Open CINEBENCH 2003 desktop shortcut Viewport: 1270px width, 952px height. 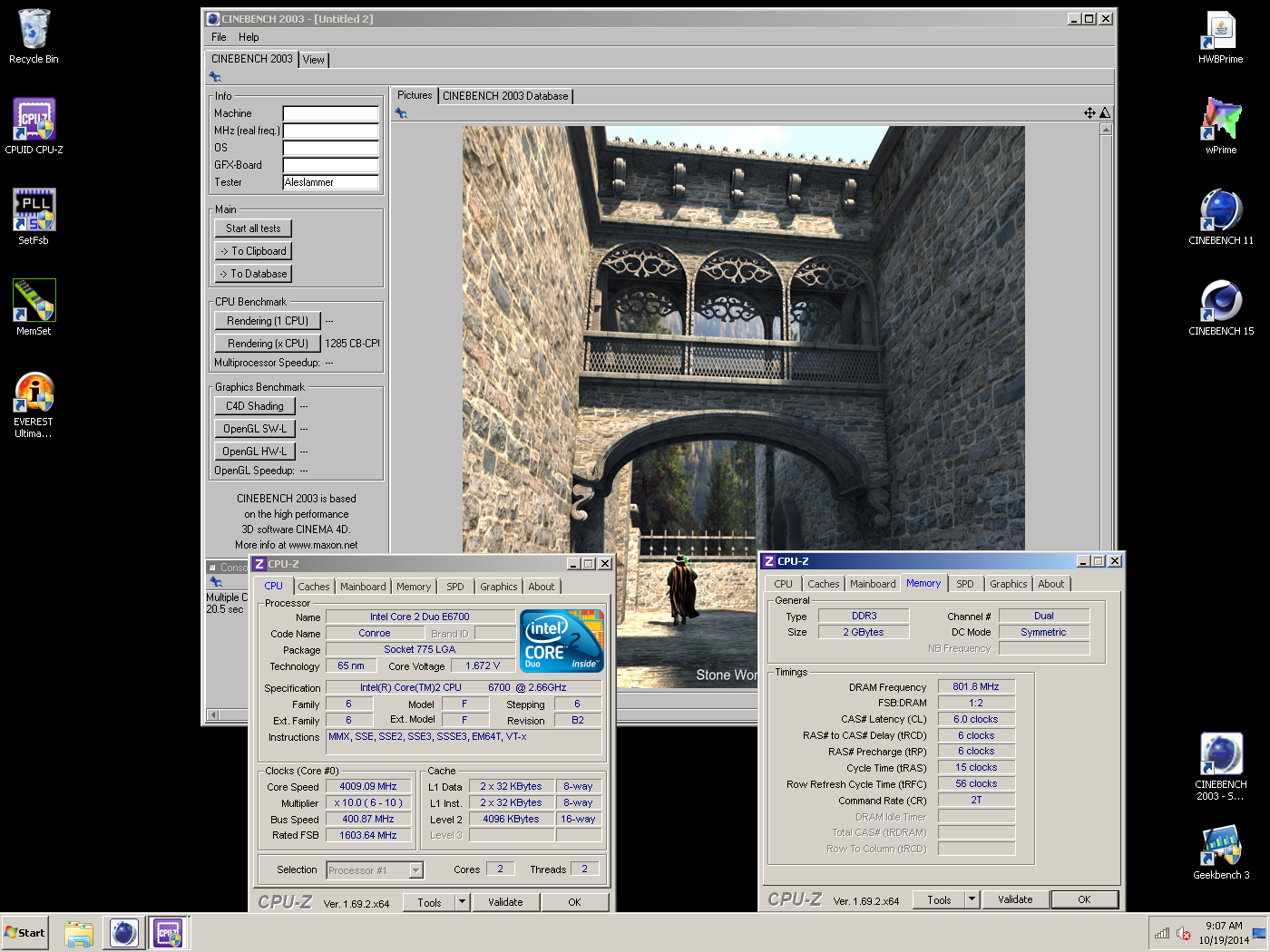click(x=1221, y=768)
